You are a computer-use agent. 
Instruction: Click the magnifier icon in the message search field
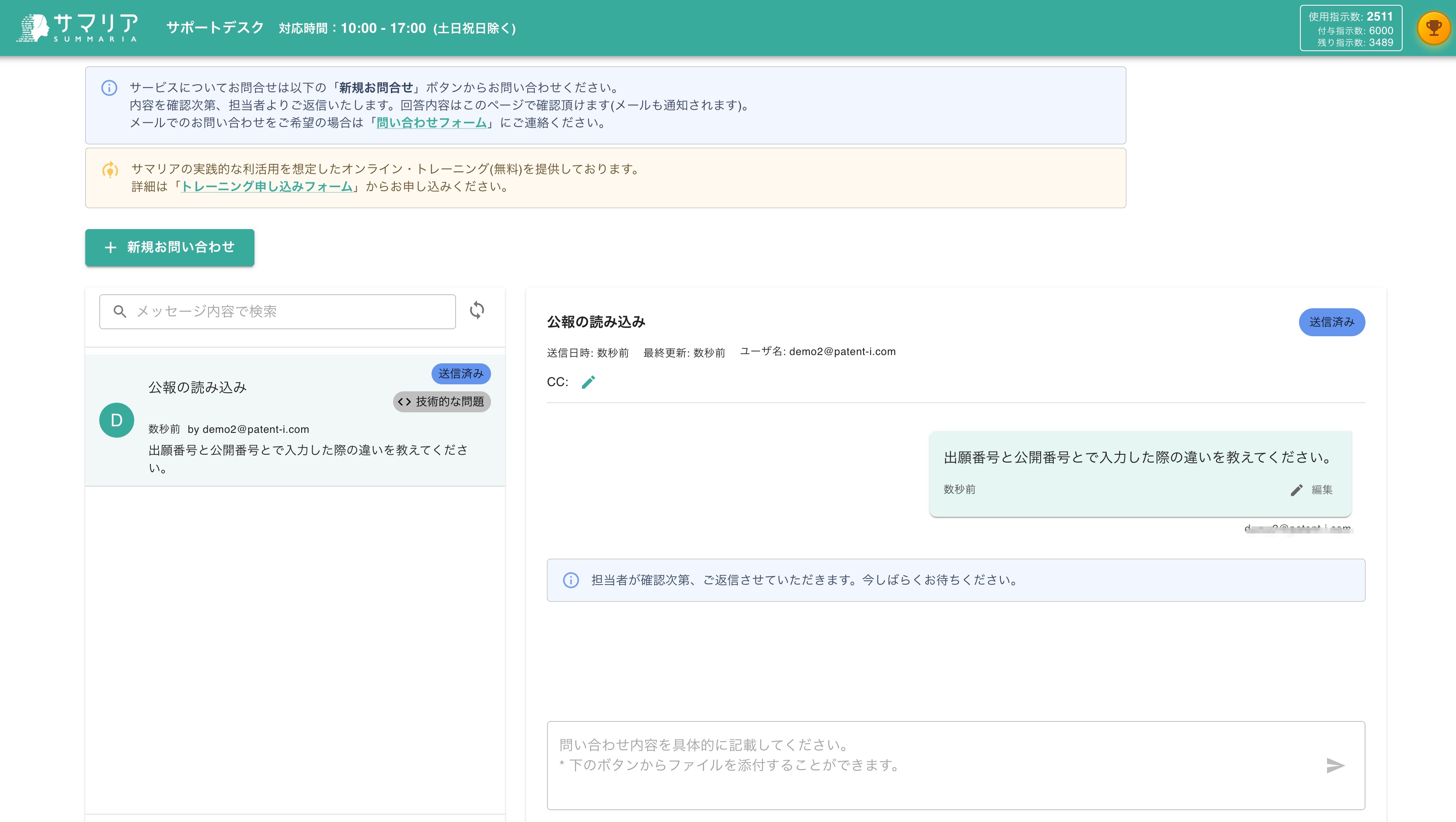[120, 311]
